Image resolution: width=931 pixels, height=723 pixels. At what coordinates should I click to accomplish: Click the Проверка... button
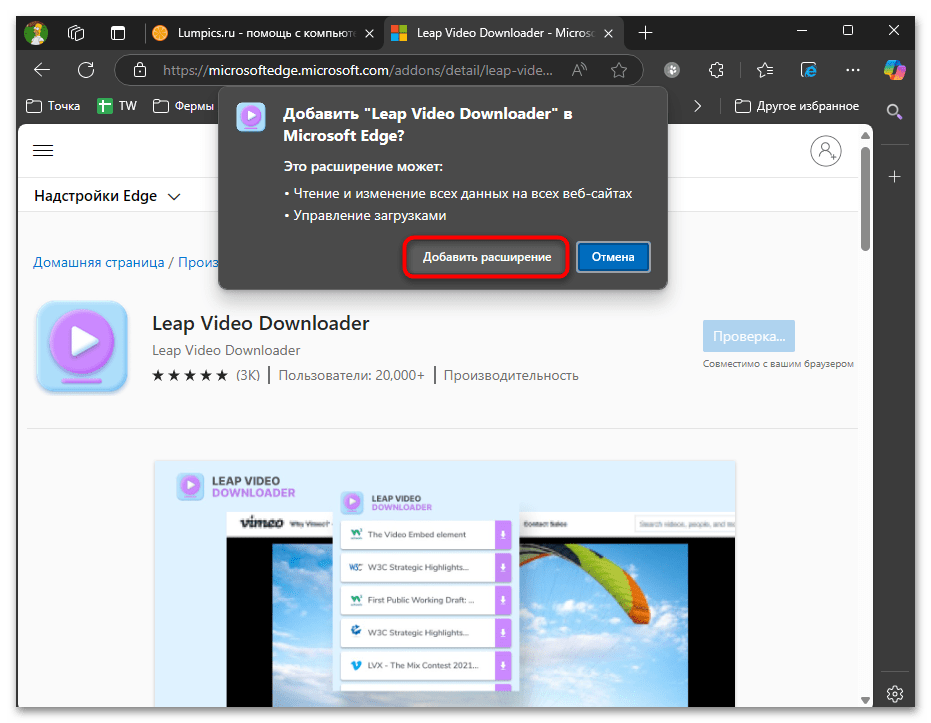[749, 336]
